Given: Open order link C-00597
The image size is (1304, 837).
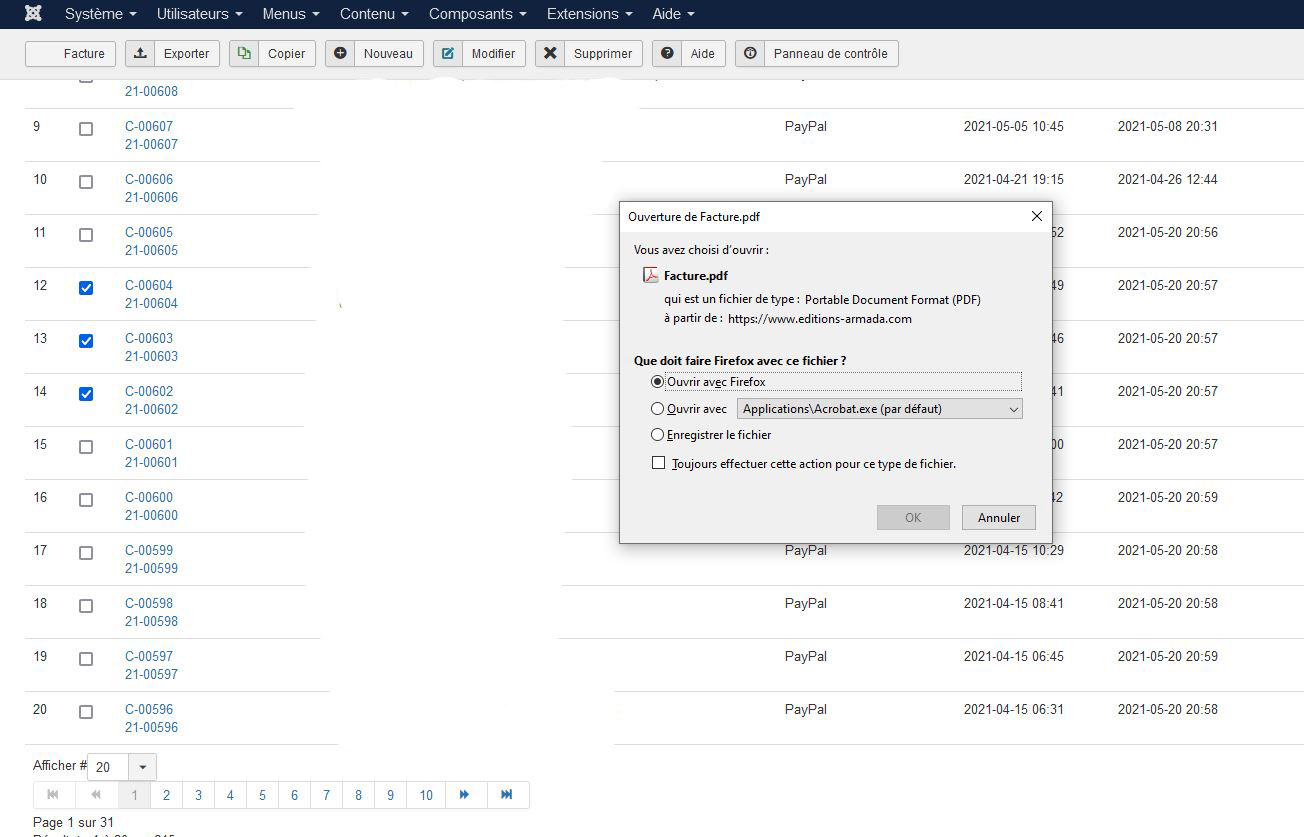Looking at the screenshot, I should [149, 656].
